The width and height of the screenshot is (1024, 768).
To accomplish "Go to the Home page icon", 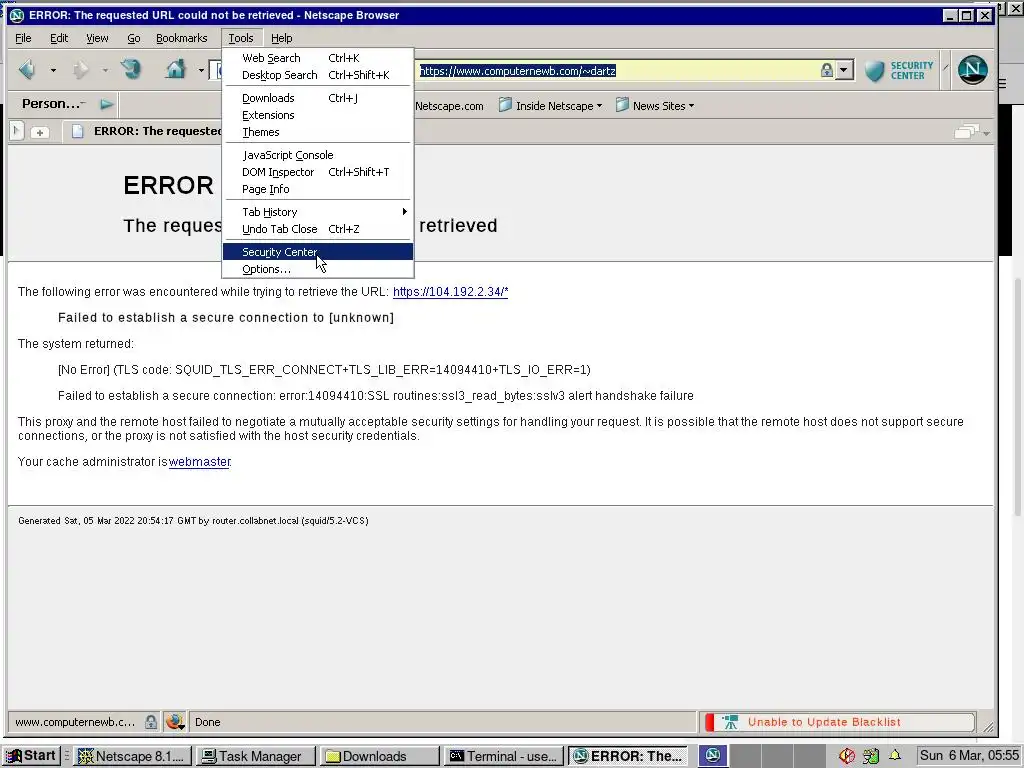I will 176,69.
